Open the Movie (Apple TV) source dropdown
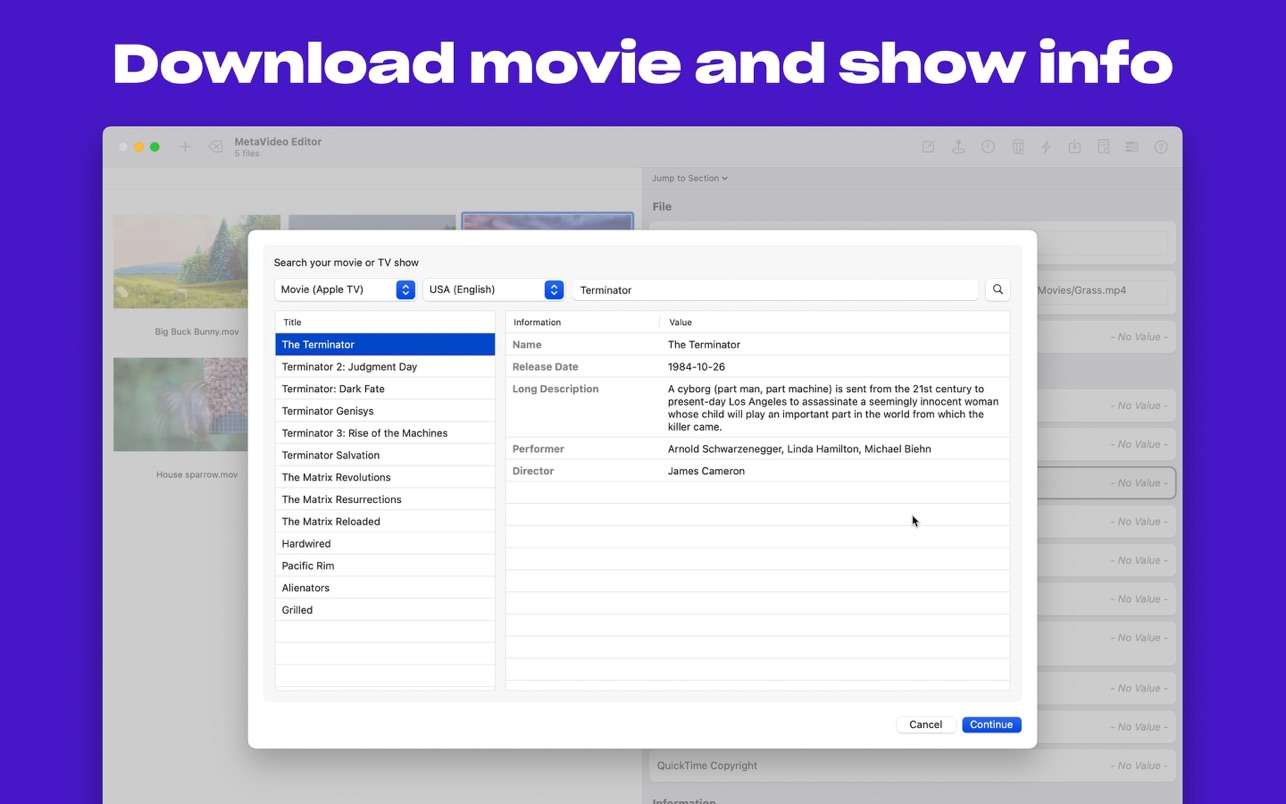 (345, 289)
